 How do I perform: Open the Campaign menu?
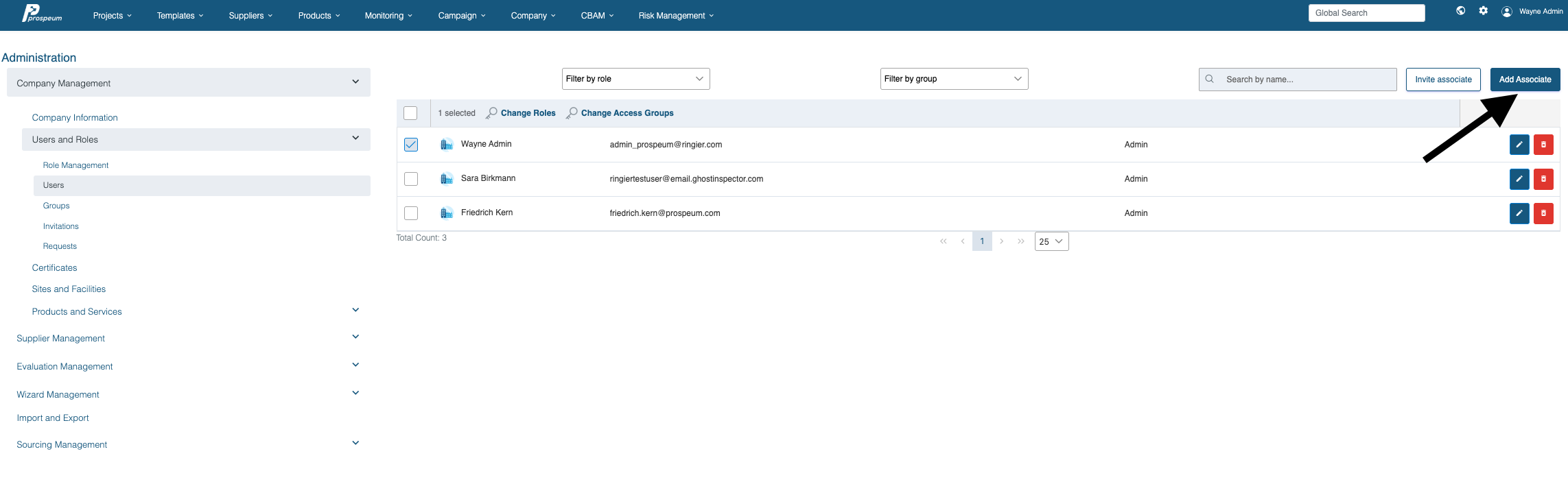click(462, 15)
